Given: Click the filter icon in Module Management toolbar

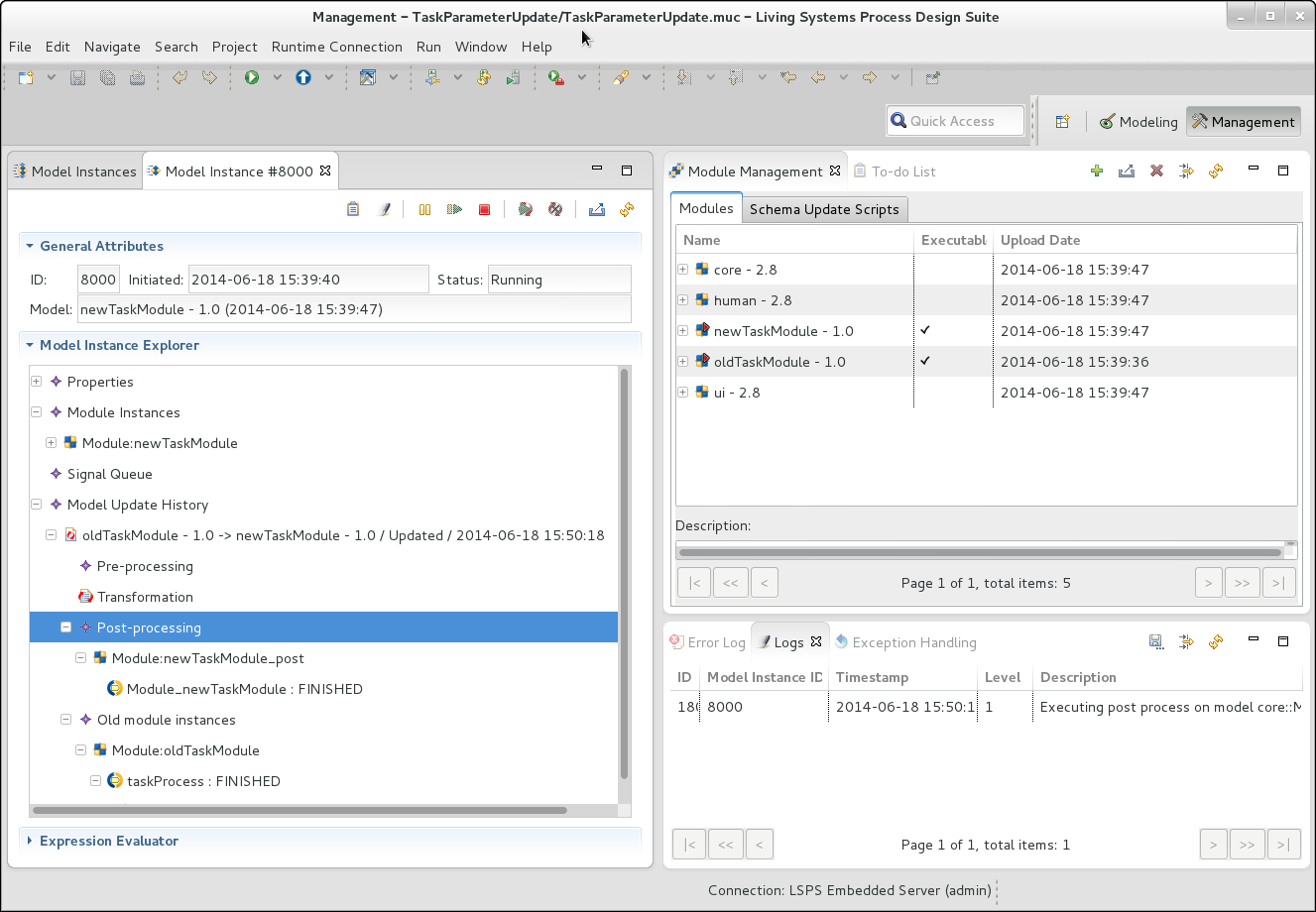Looking at the screenshot, I should (1186, 171).
